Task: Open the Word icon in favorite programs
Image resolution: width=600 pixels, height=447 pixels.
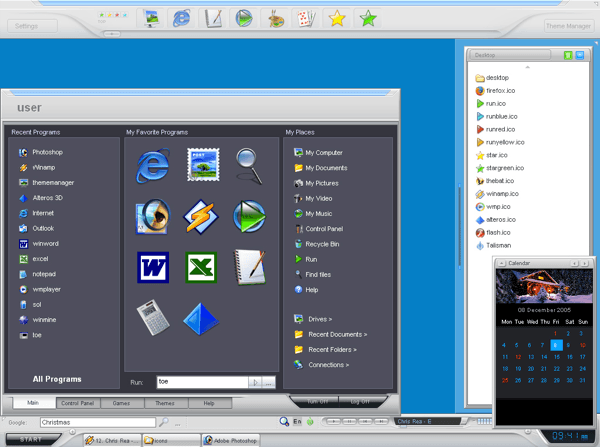Action: [152, 267]
